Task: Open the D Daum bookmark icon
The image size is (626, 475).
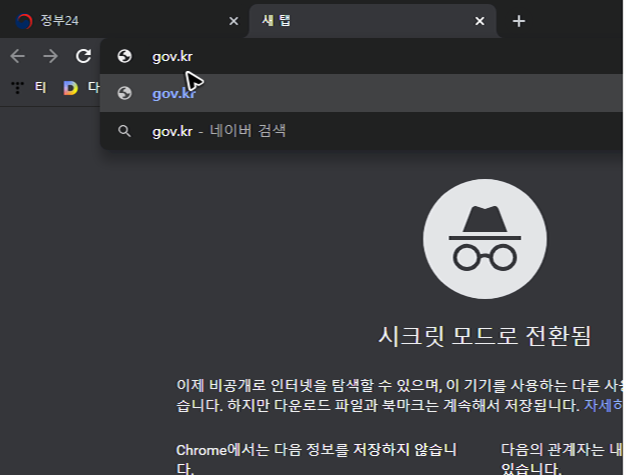Action: 71,88
